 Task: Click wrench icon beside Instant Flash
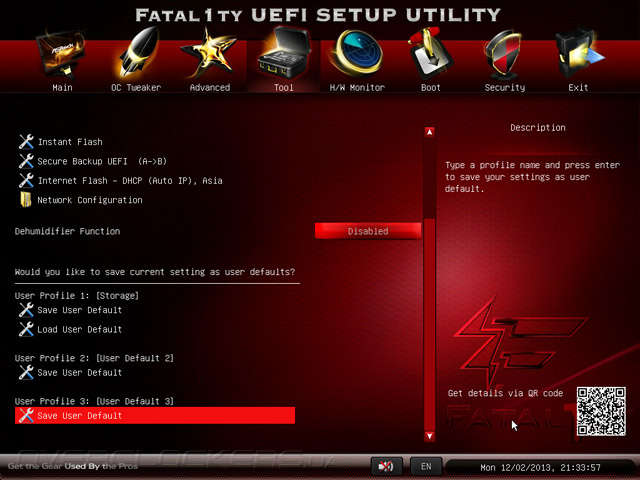(26, 142)
